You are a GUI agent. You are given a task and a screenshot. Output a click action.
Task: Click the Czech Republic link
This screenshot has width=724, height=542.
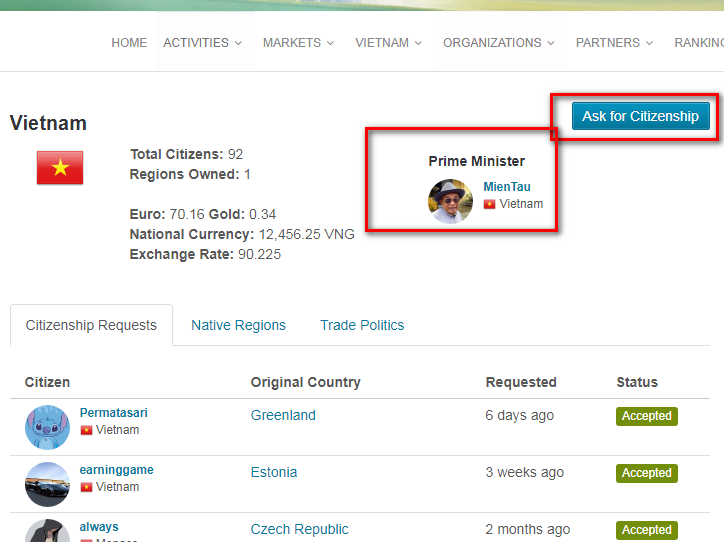click(300, 529)
